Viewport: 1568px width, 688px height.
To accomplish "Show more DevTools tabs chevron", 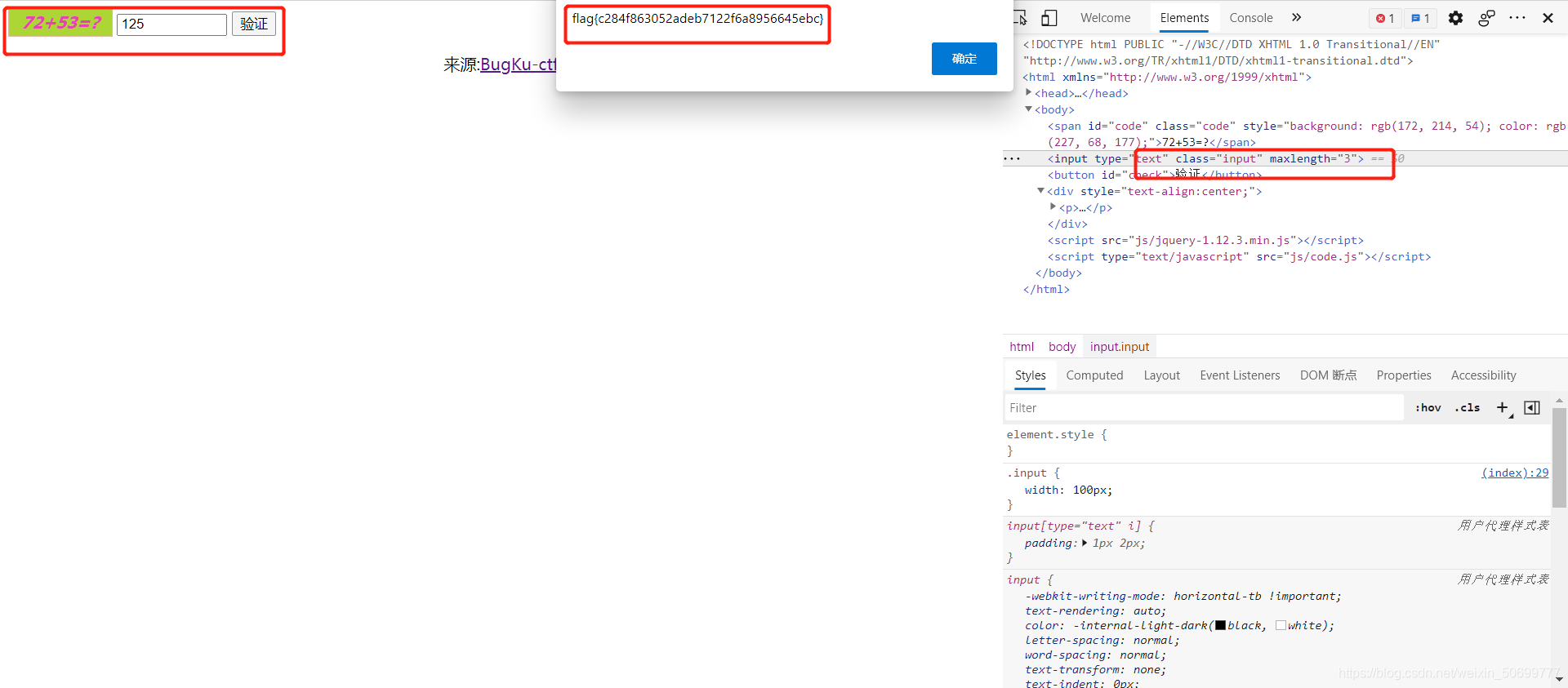I will click(1296, 18).
